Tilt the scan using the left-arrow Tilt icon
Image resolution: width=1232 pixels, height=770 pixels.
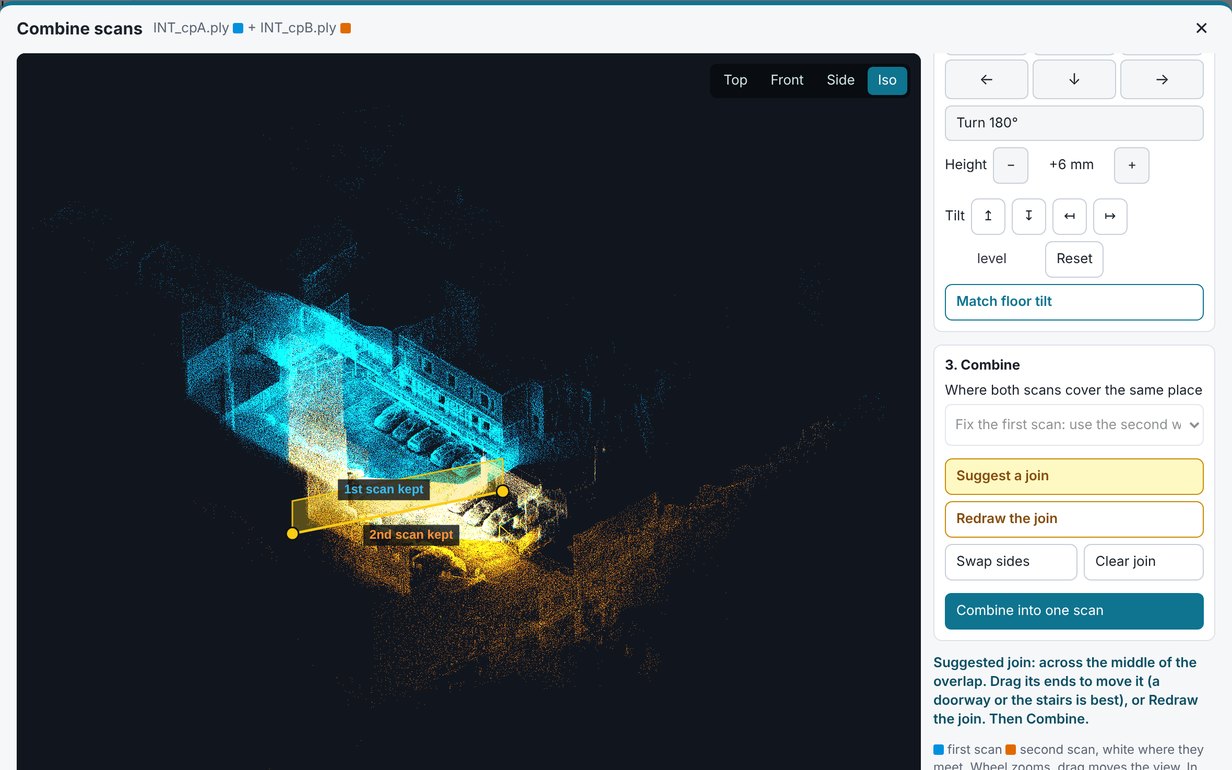click(1069, 216)
